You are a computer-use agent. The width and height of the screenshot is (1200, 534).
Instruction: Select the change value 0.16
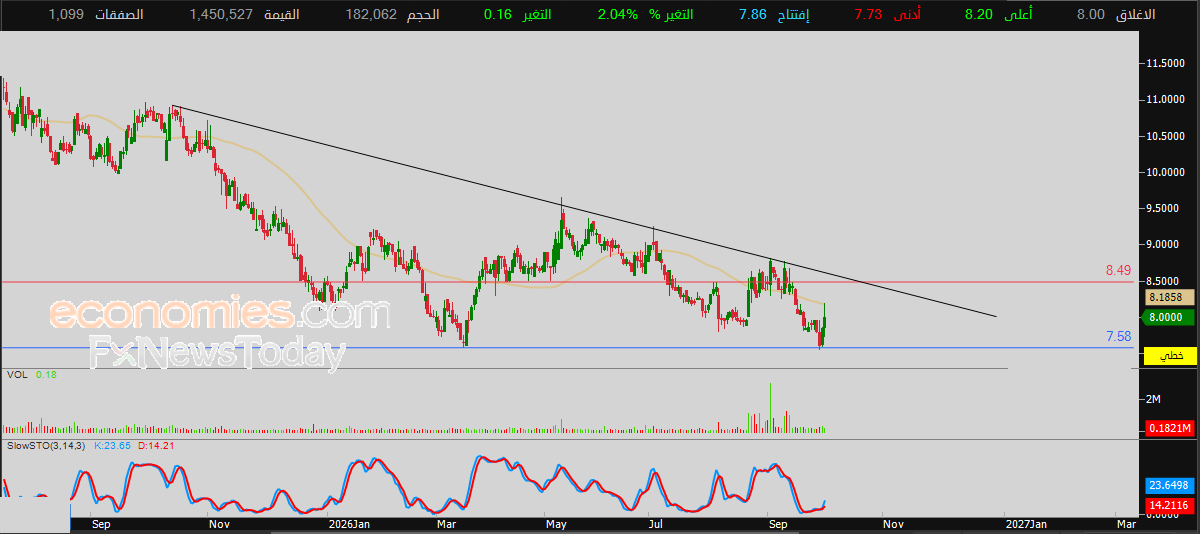497,15
